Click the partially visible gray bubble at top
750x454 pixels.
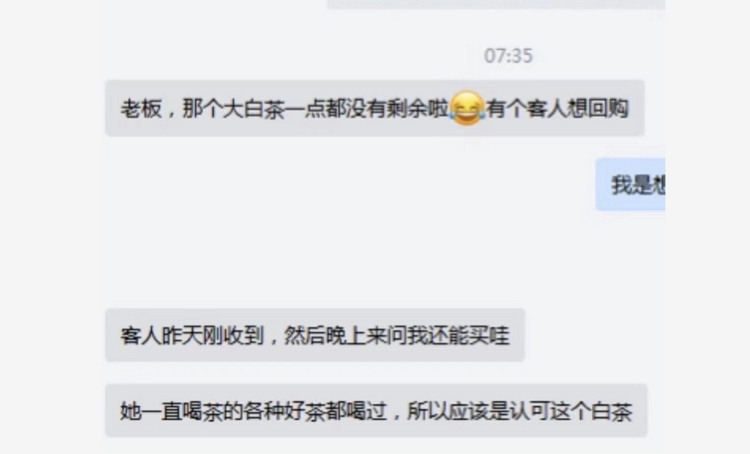click(496, 4)
